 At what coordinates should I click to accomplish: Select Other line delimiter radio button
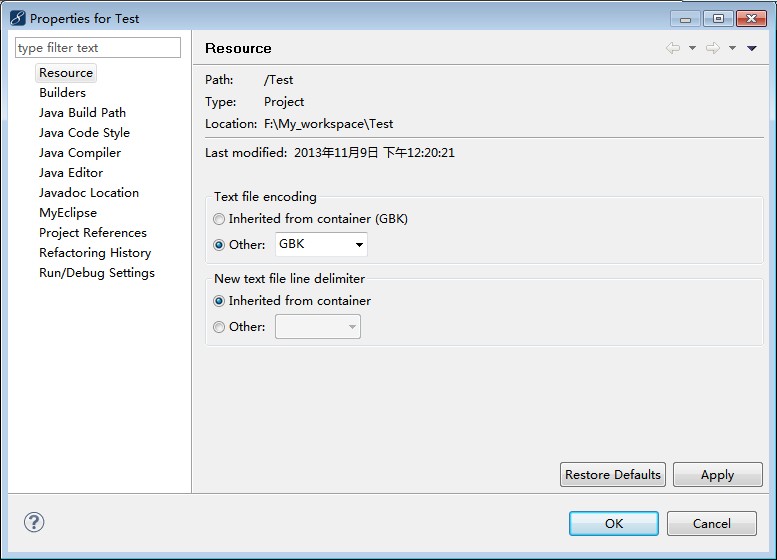[220, 327]
